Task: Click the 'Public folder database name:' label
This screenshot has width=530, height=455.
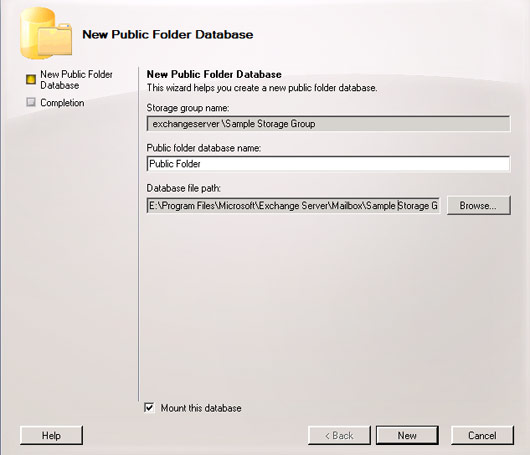Action: click(x=203, y=148)
